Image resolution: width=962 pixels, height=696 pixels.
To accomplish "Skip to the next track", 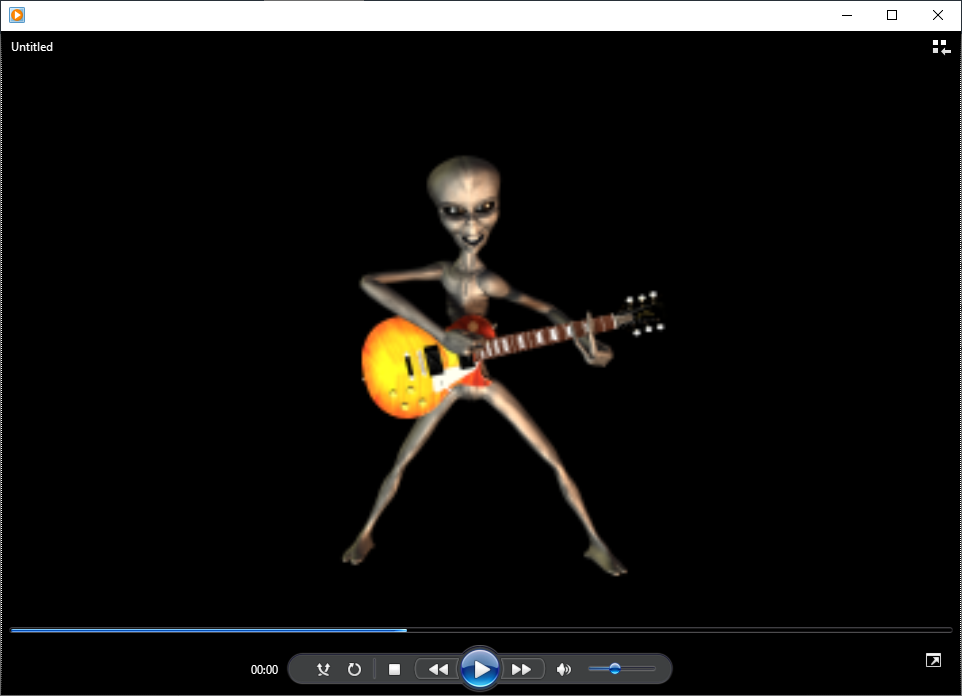I will tap(522, 669).
